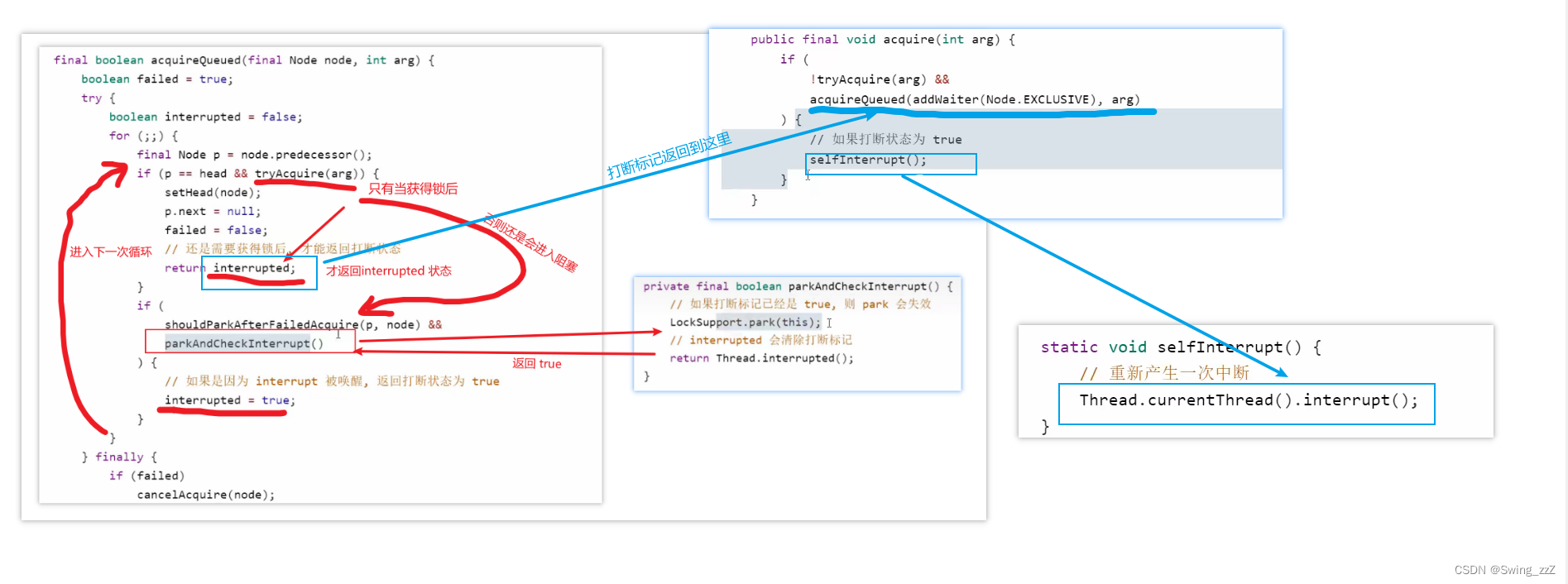Click the "for (;;) {" loop line

tap(143, 136)
